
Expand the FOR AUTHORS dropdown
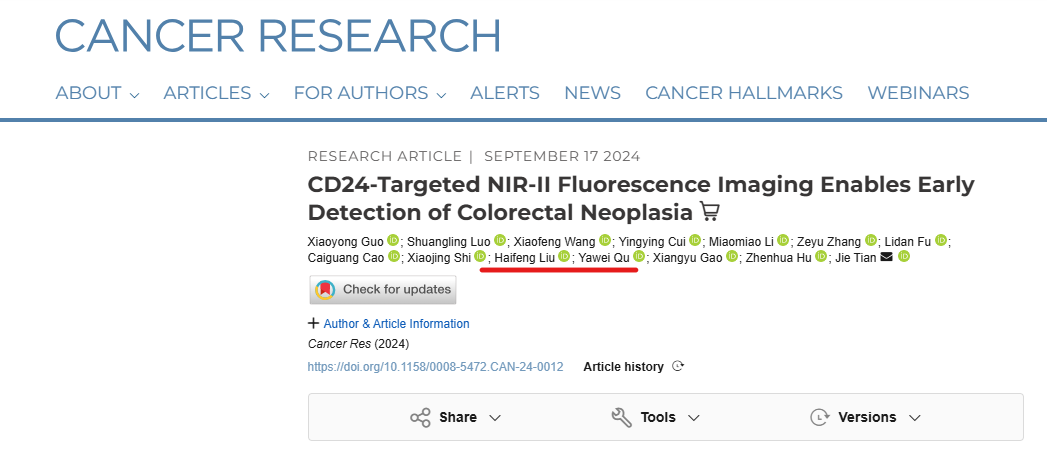click(x=370, y=93)
